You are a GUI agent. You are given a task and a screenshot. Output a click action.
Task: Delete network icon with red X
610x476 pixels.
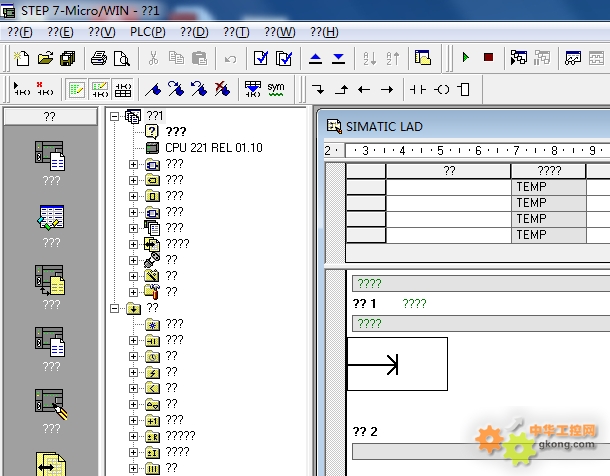(x=45, y=89)
